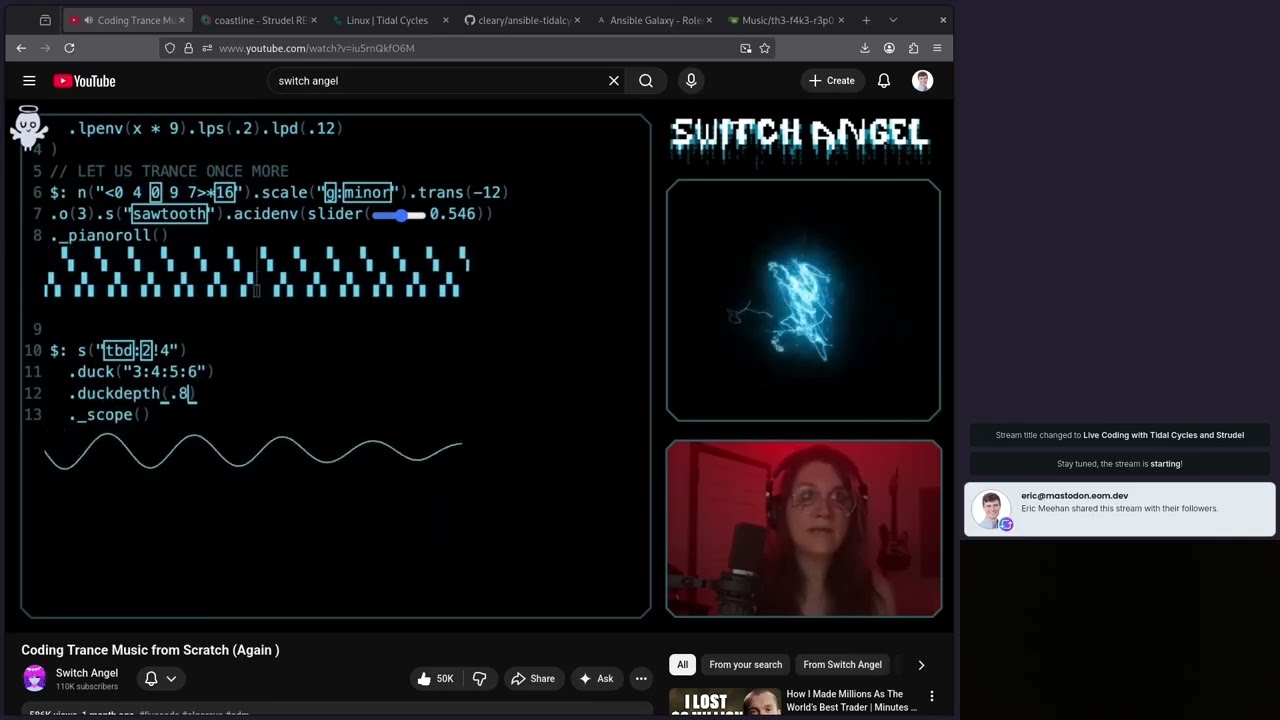
Task: List all tabs dropdown arrow
Action: click(x=893, y=20)
